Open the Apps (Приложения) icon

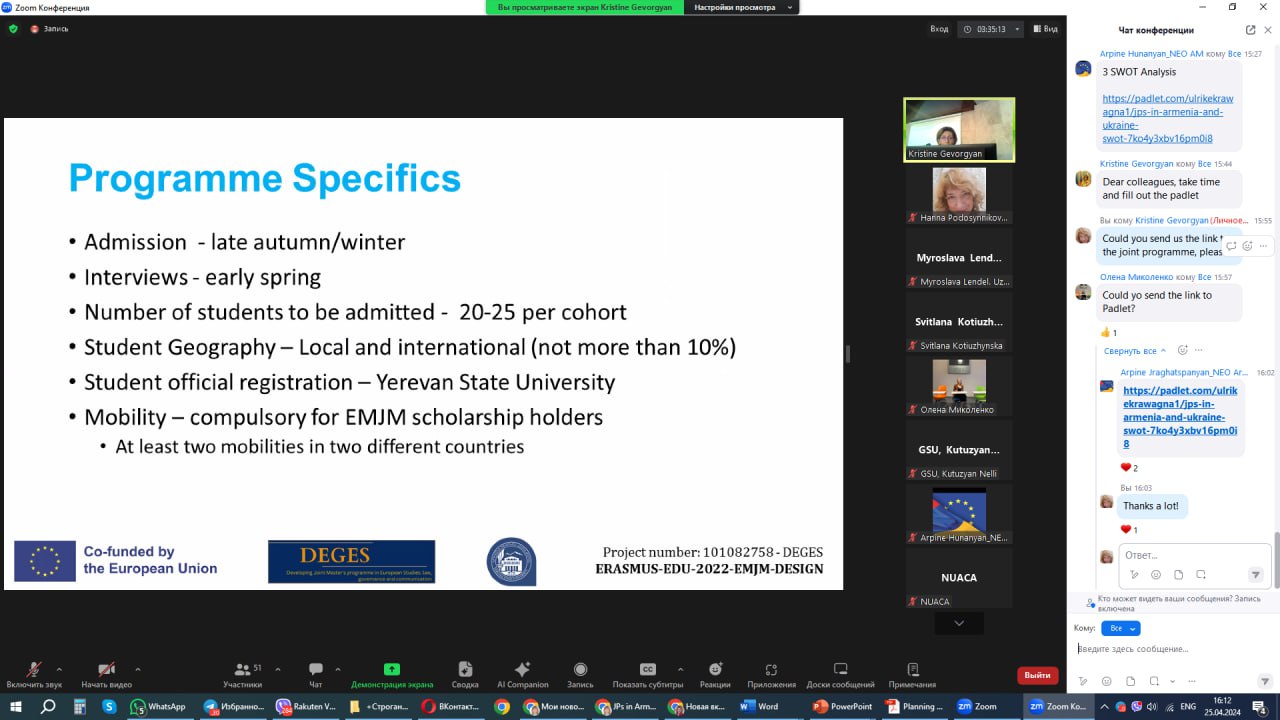771,670
